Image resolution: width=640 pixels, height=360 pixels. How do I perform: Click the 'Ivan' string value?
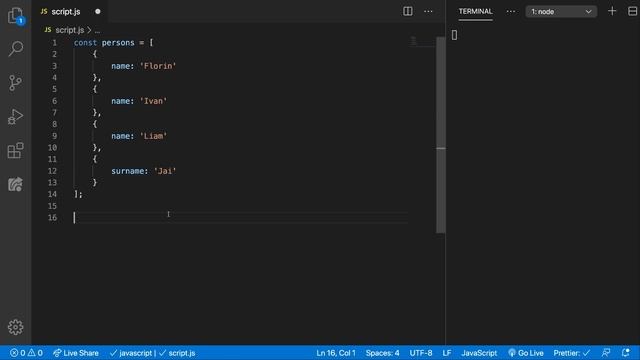pyautogui.click(x=153, y=101)
